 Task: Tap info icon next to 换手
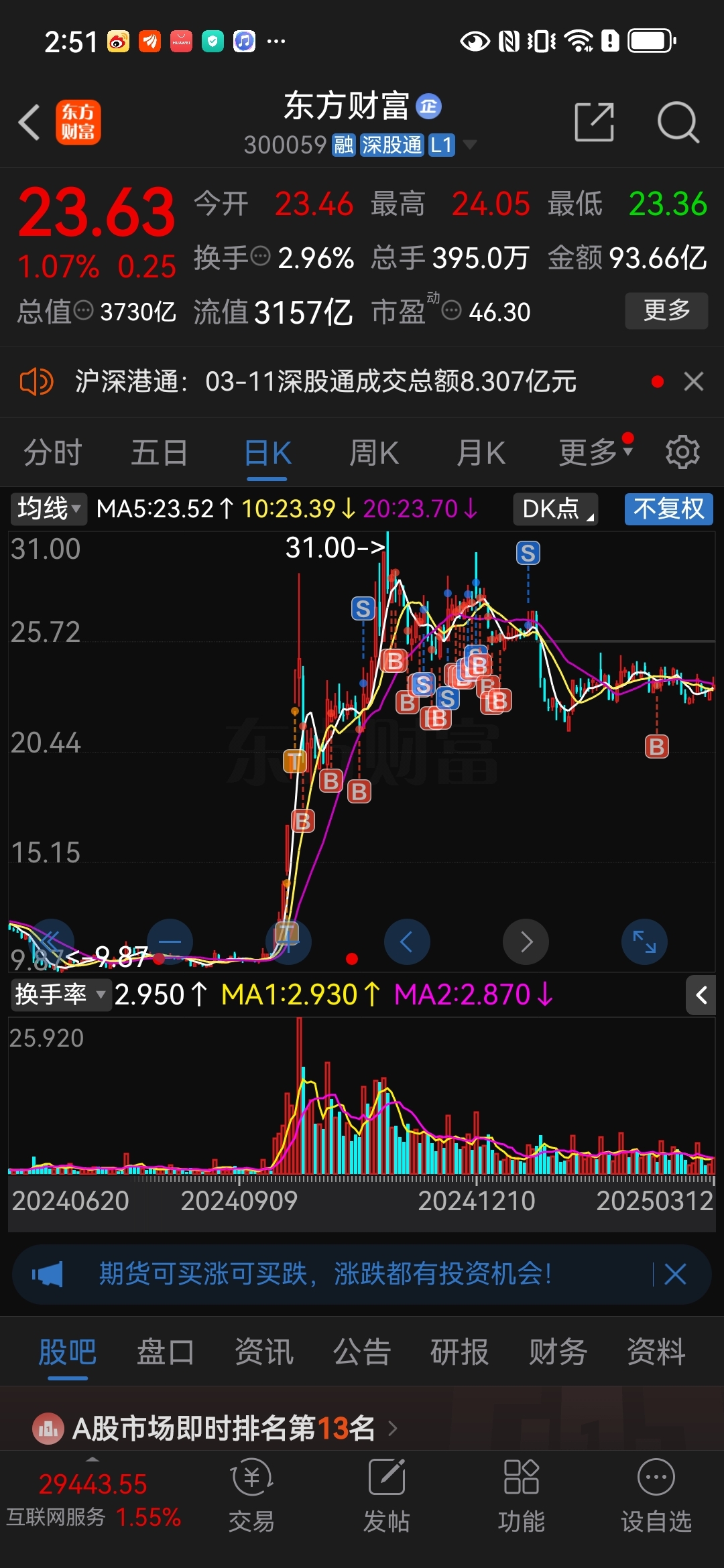point(260,255)
